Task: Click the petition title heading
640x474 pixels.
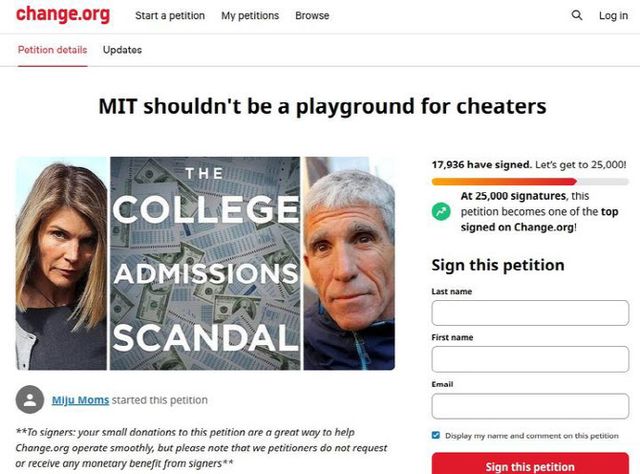Action: [x=322, y=105]
